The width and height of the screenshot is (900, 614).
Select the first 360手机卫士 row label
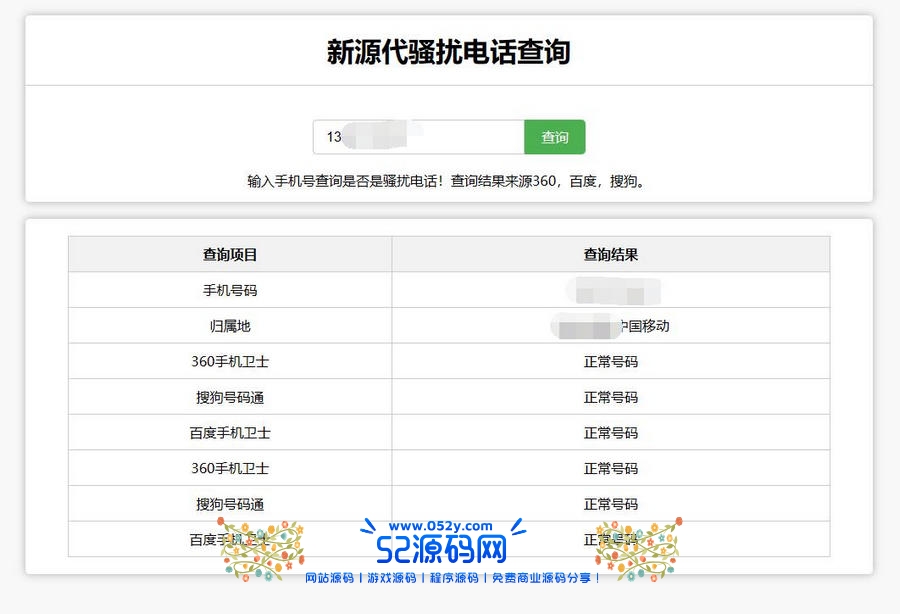click(230, 362)
